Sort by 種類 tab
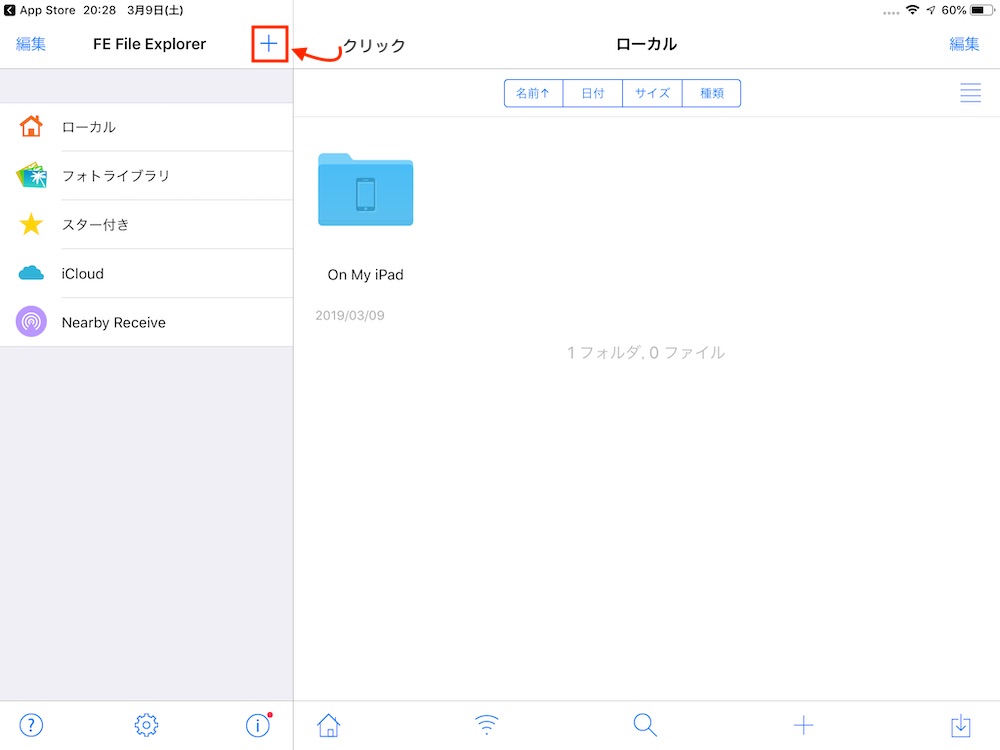This screenshot has height=750, width=1000. [711, 93]
